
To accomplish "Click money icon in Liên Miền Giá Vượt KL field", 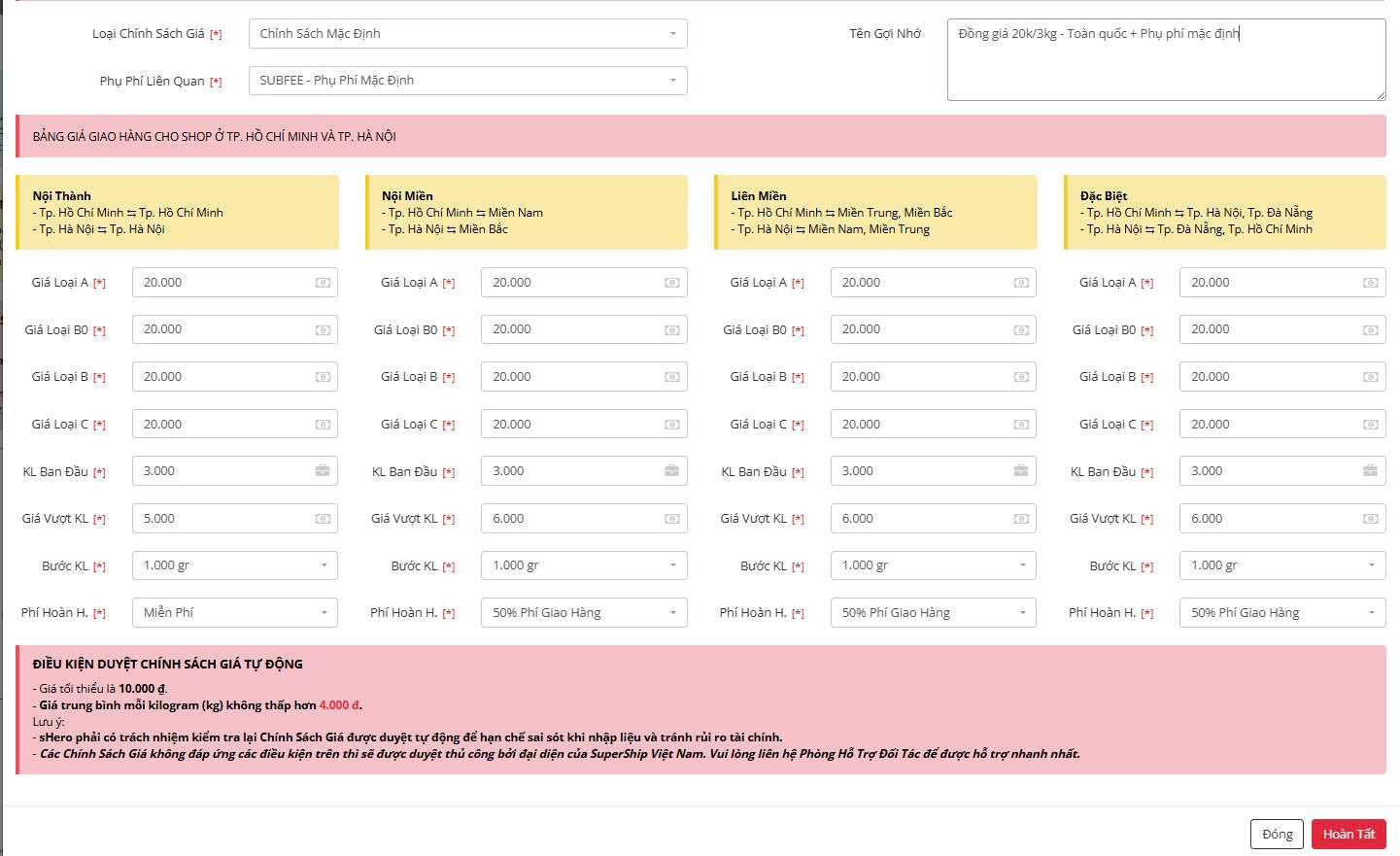I will point(1021,519).
